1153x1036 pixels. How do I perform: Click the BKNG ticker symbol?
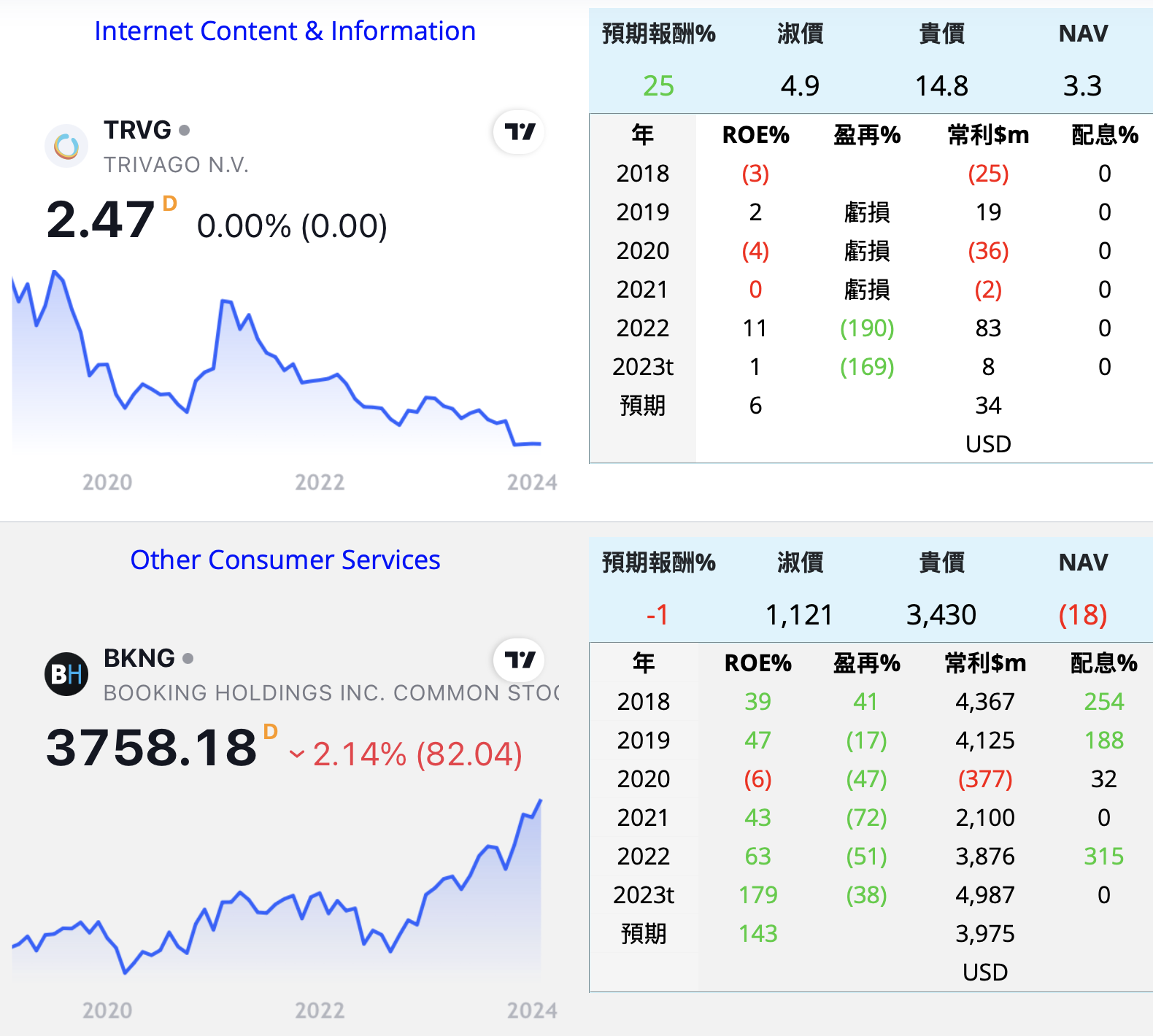(139, 658)
